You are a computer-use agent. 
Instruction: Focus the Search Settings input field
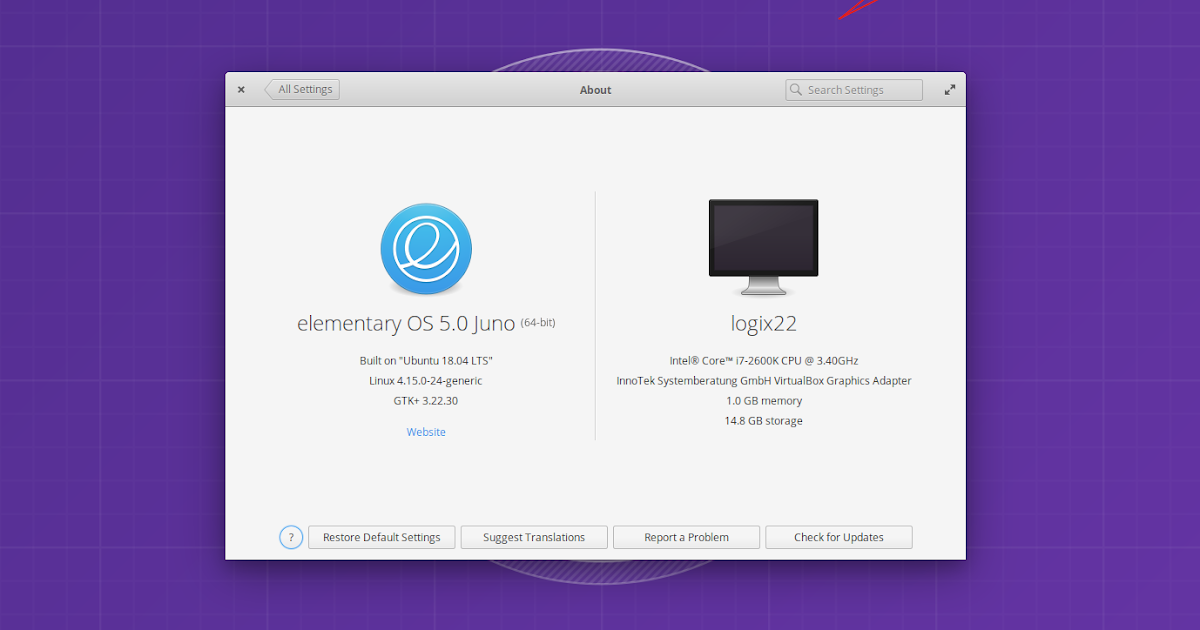(x=854, y=90)
